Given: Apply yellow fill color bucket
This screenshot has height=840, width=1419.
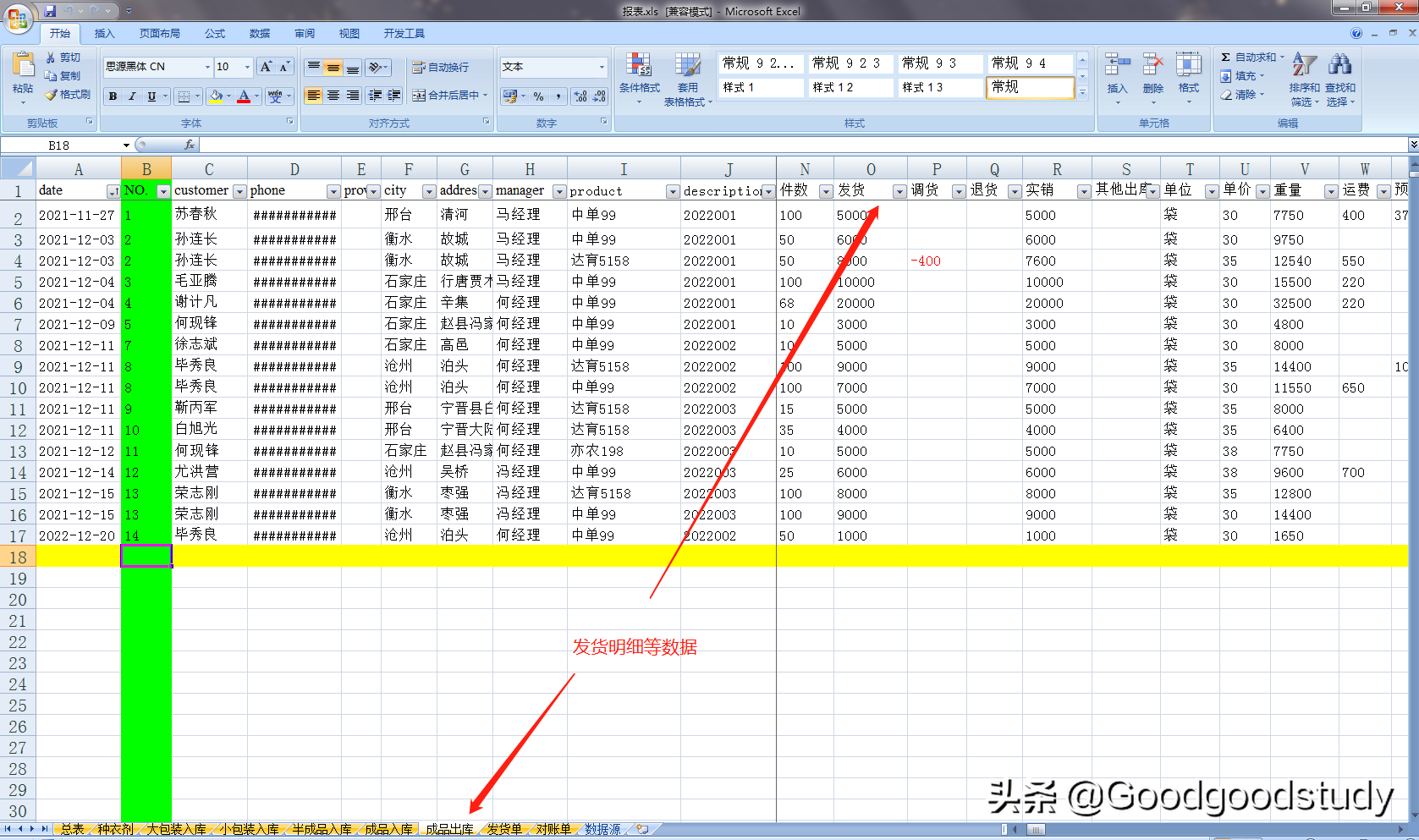Looking at the screenshot, I should tap(217, 96).
